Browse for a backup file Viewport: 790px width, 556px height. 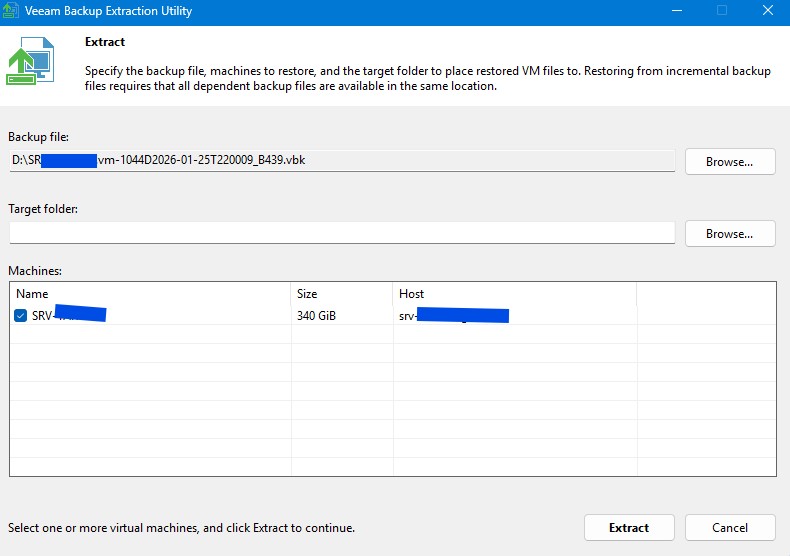pos(730,161)
